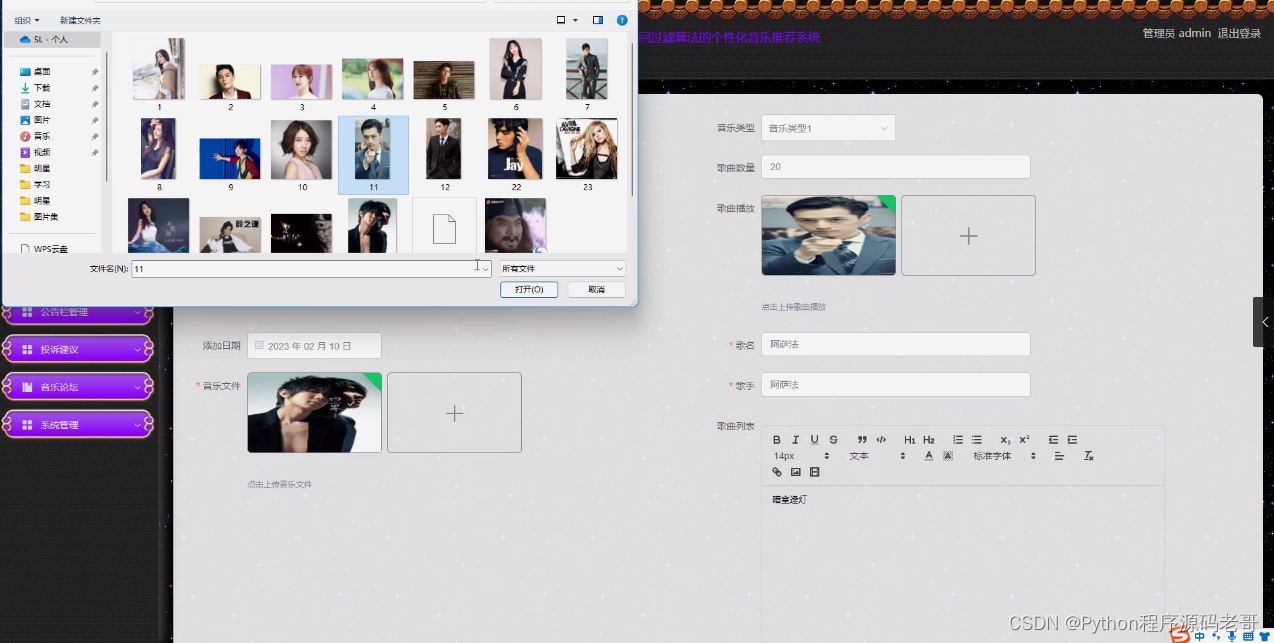Click 退出登录 to log out
This screenshot has width=1274, height=643.
point(1237,32)
